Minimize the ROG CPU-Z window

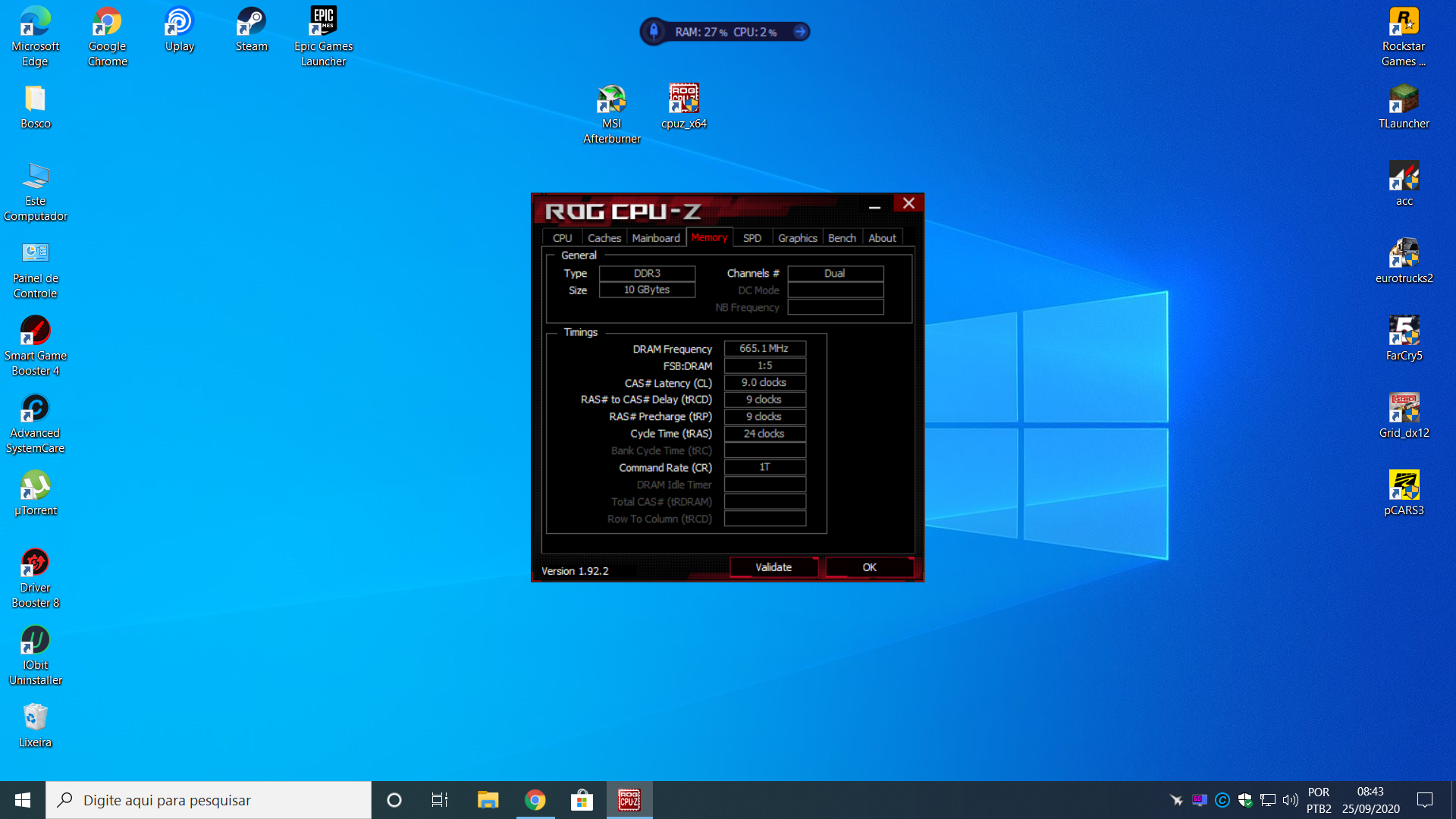(x=874, y=205)
